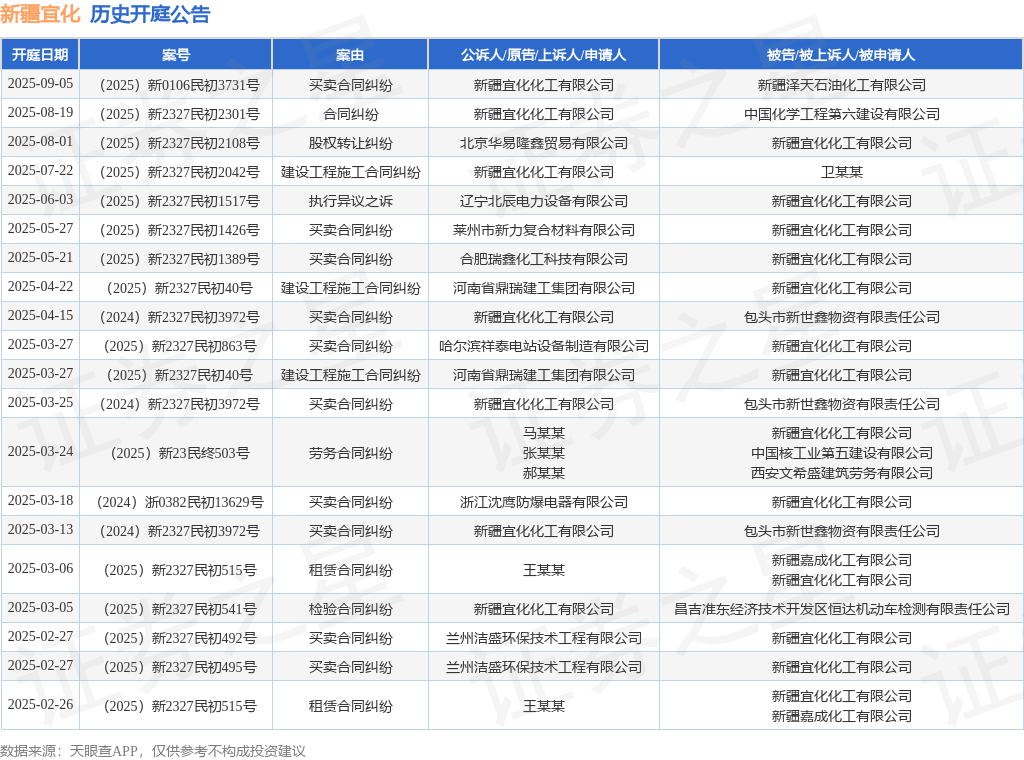
Task: Click plaintiff 郝某某
Action: click(x=543, y=473)
